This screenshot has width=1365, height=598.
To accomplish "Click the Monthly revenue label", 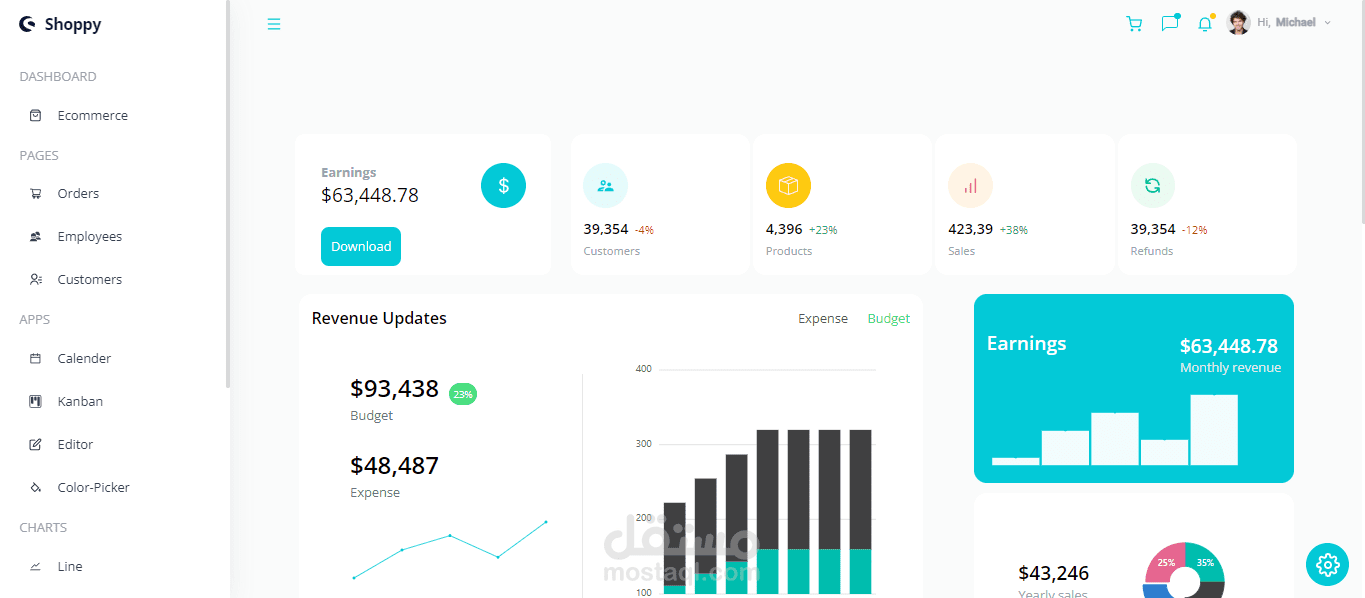I will [x=1230, y=367].
